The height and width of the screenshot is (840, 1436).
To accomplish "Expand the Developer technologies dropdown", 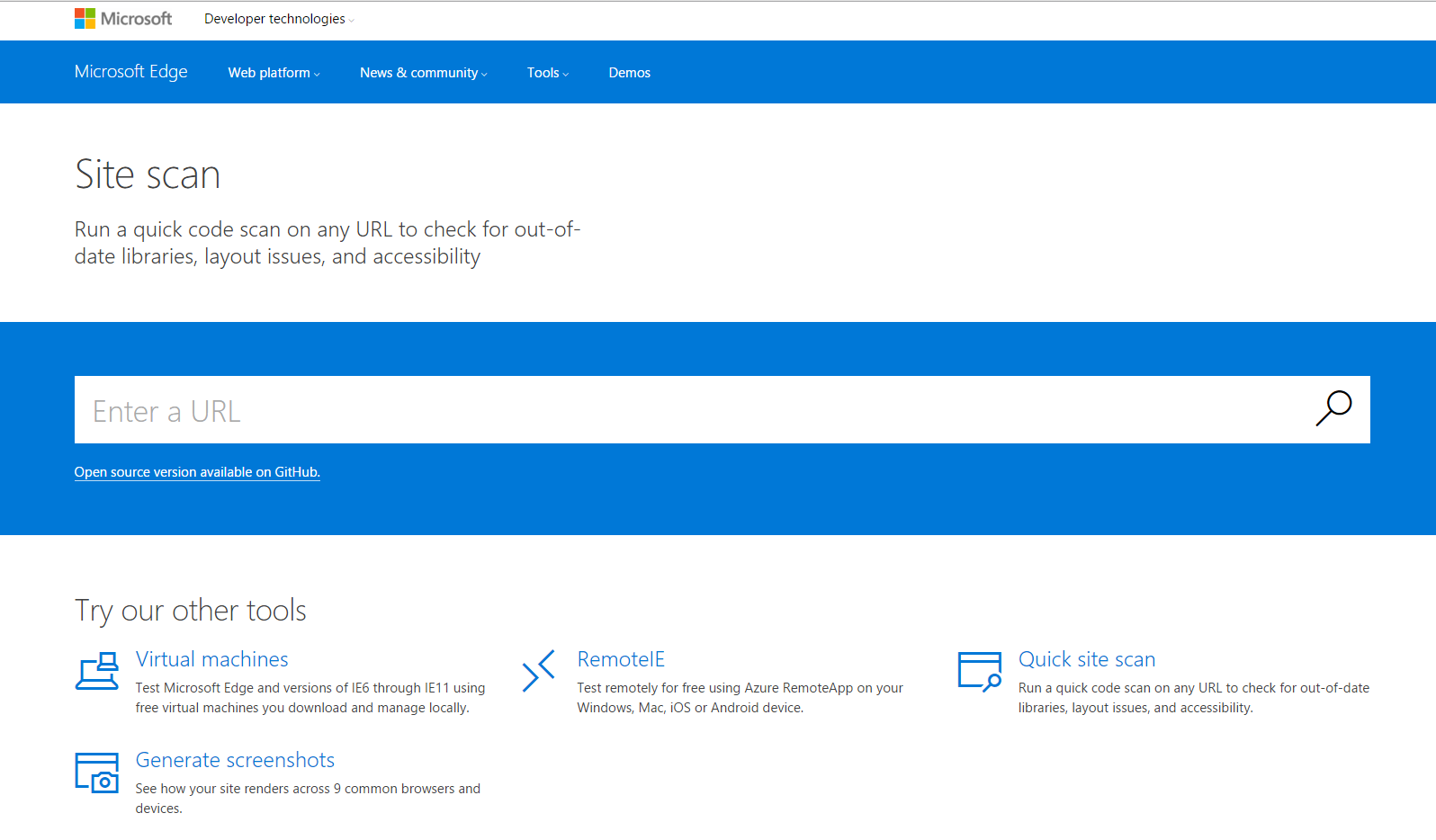I will 279,19.
